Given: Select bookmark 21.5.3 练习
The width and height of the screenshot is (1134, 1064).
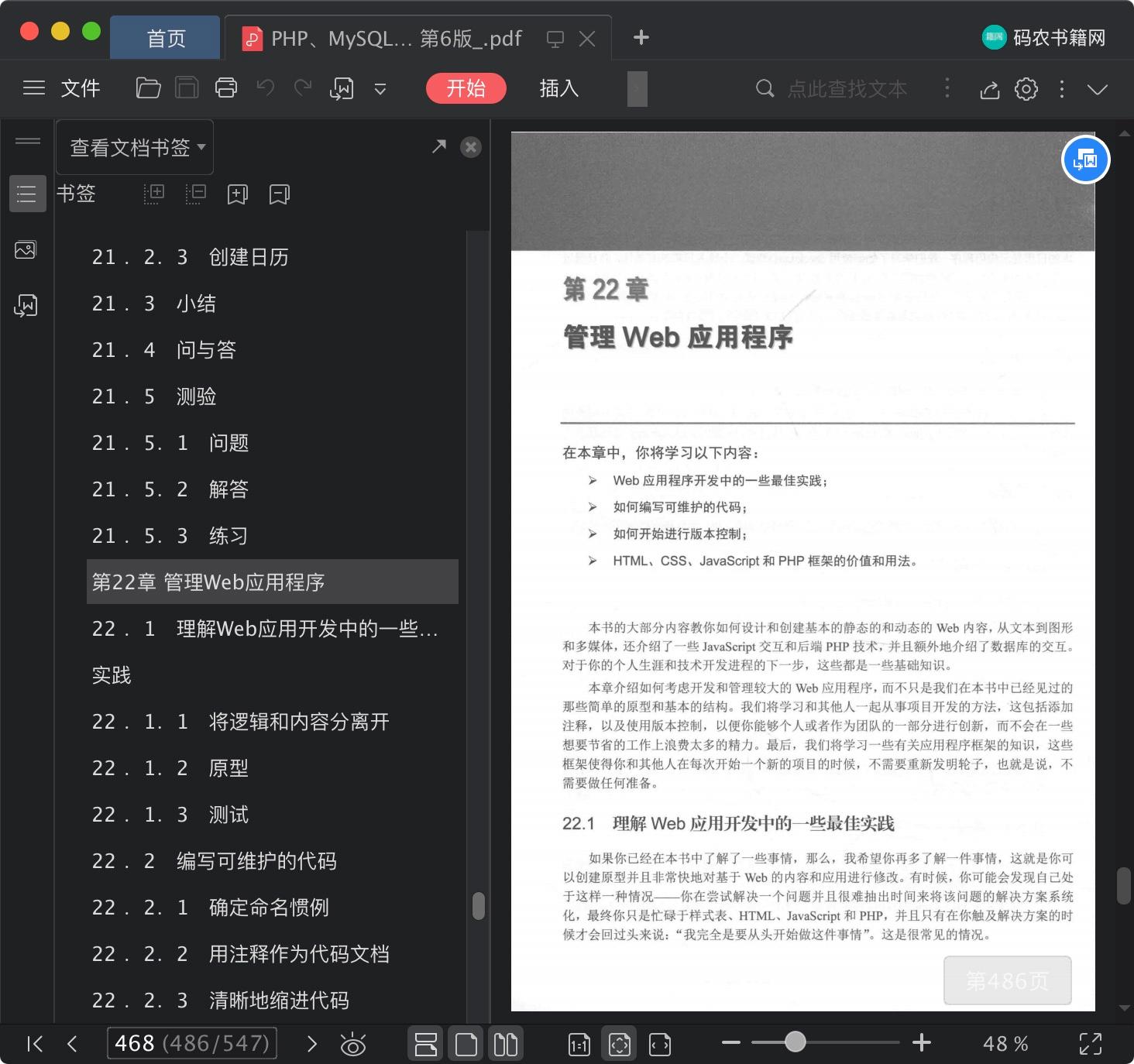Looking at the screenshot, I should coord(273,536).
